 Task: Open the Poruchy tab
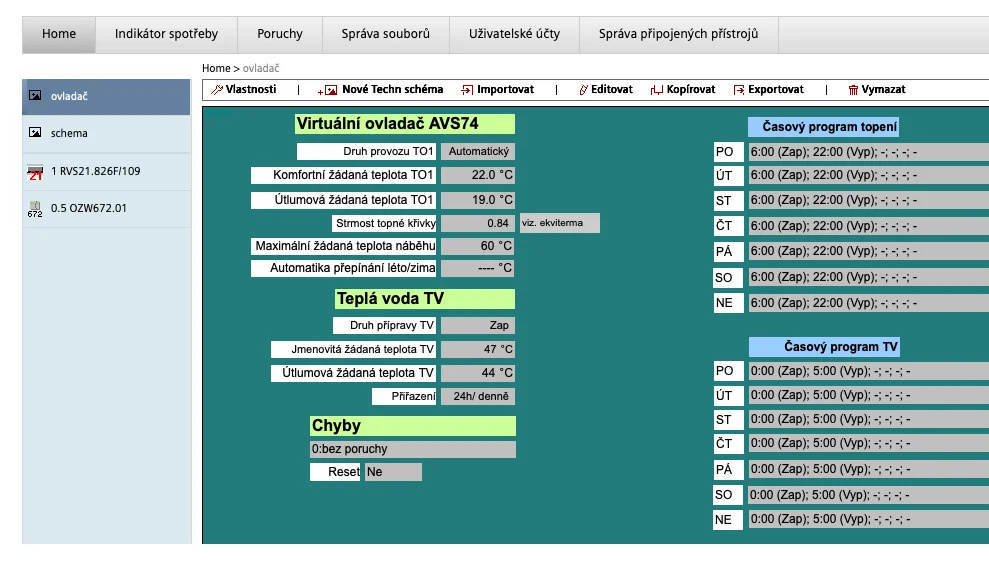point(280,34)
